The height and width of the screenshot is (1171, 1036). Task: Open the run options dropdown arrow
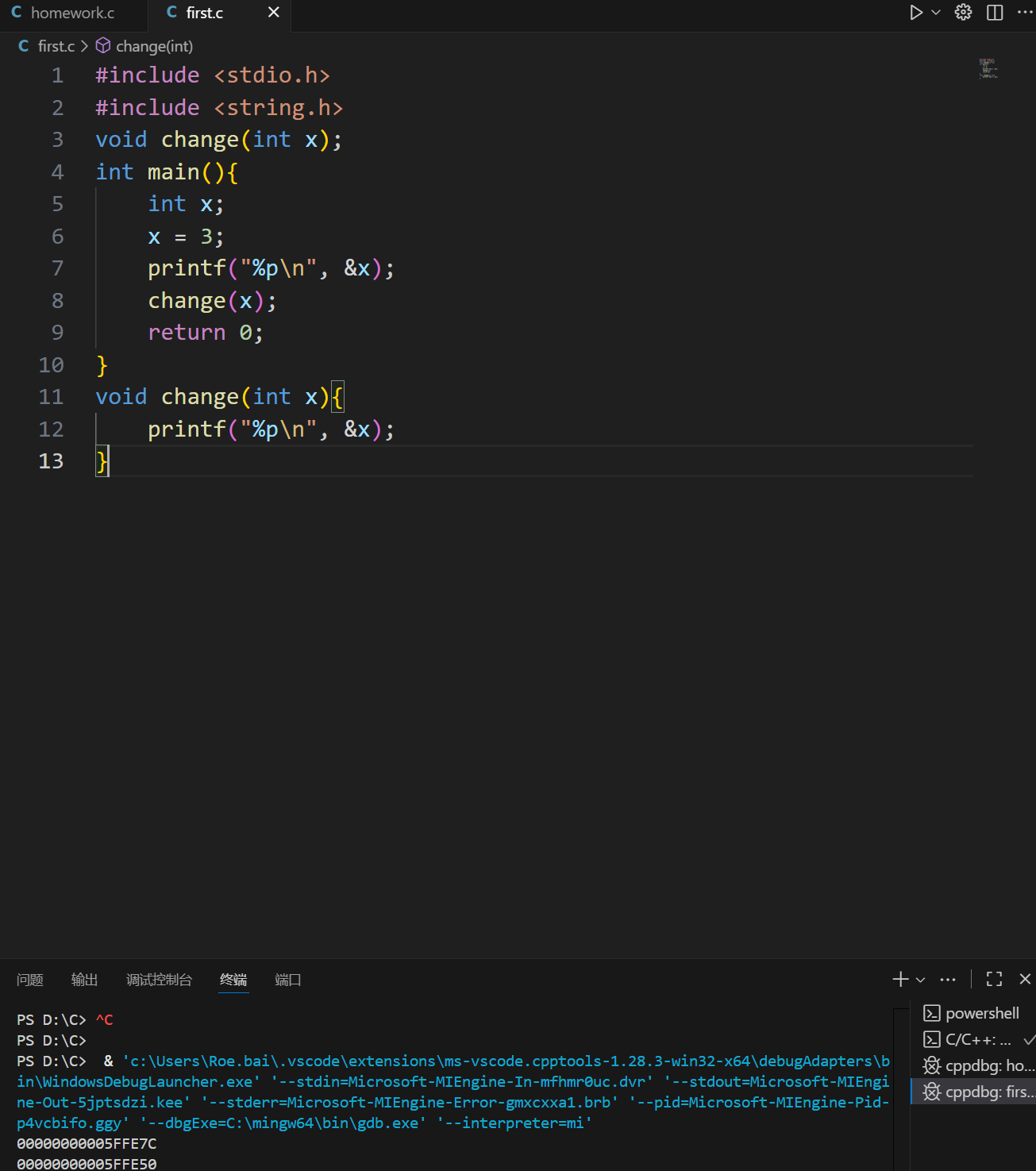[936, 13]
